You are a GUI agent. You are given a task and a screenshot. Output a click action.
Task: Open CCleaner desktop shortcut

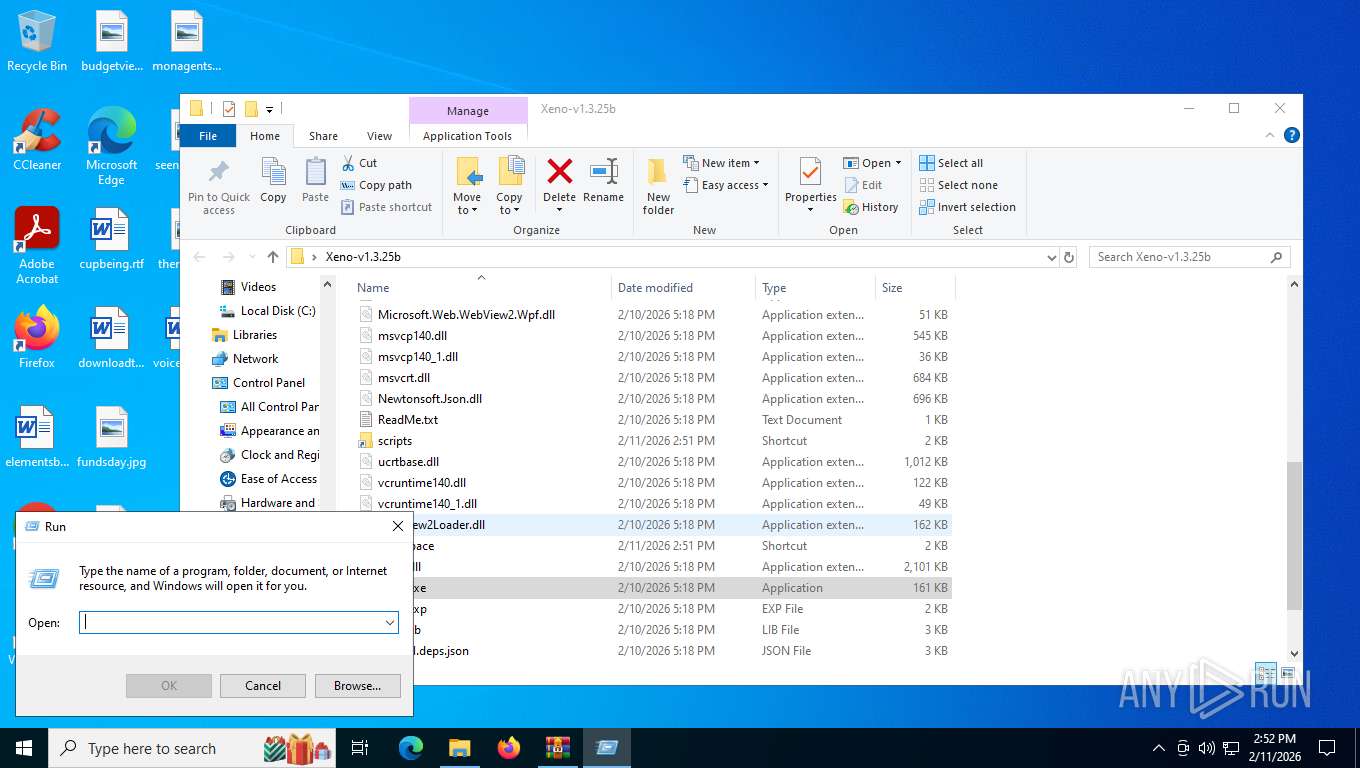coord(37,139)
